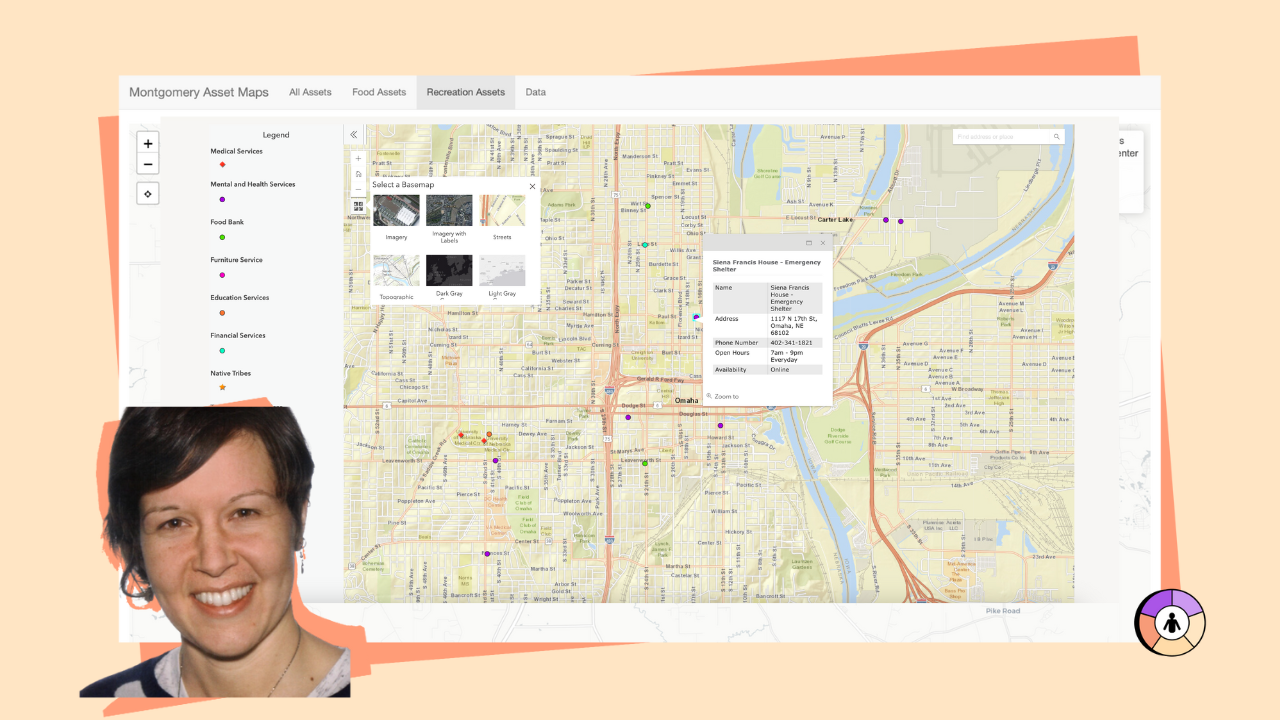Choose the Streets basemap thumbnail
Image resolution: width=1280 pixels, height=720 pixels.
[502, 210]
